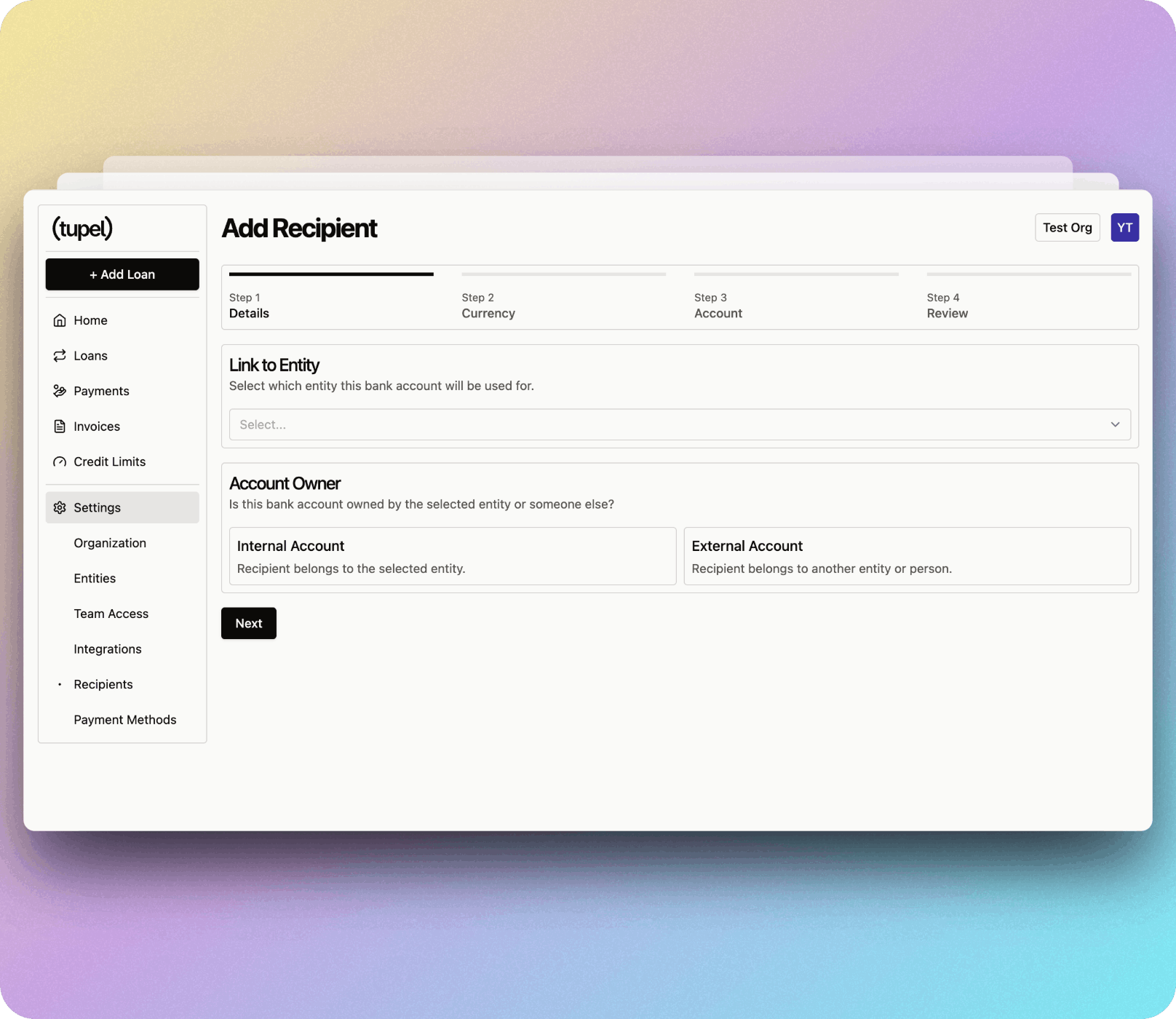Jump to Step 4 Review
The image size is (1176, 1019).
tap(947, 306)
